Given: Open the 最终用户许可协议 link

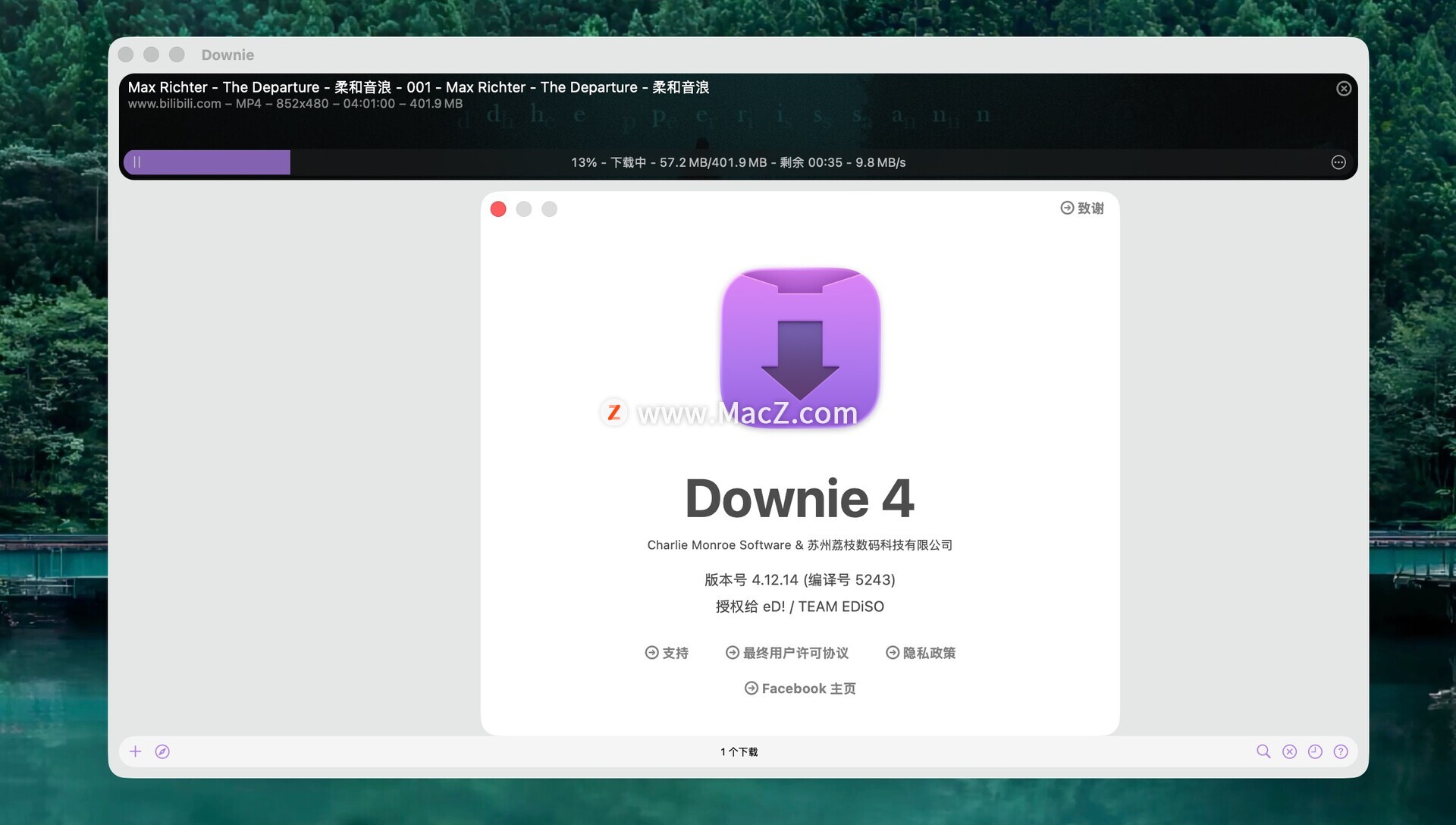Looking at the screenshot, I should click(787, 653).
